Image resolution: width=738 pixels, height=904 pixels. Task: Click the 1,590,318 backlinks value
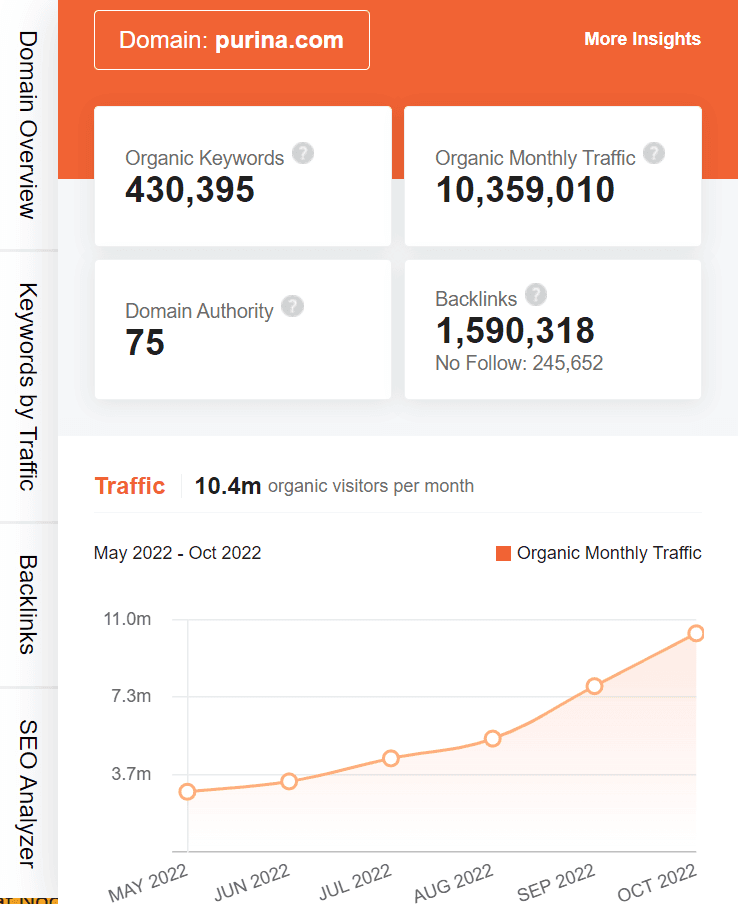tap(515, 331)
